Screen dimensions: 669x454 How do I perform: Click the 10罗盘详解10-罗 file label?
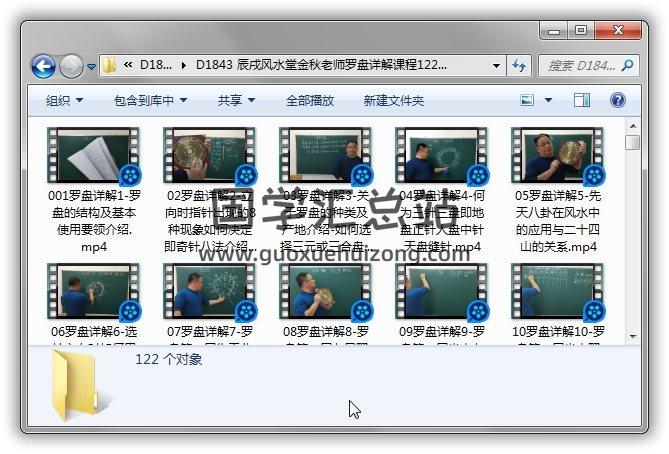(x=558, y=332)
